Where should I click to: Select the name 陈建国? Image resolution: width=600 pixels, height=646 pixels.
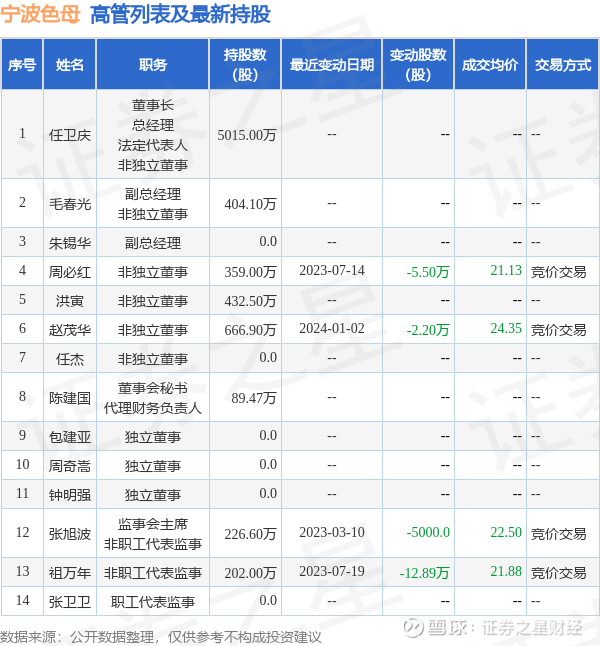pyautogui.click(x=70, y=398)
